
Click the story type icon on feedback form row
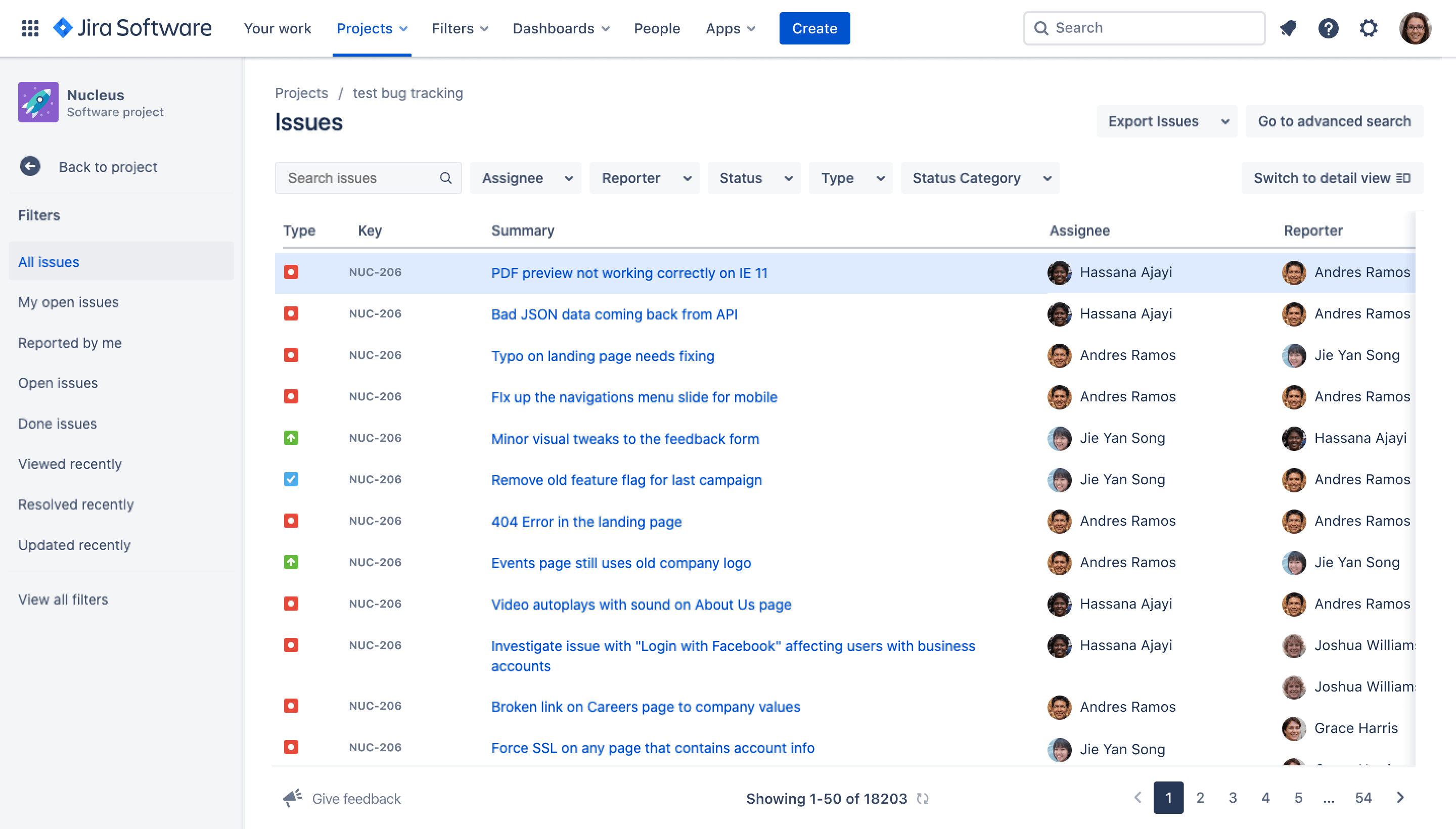coord(291,438)
